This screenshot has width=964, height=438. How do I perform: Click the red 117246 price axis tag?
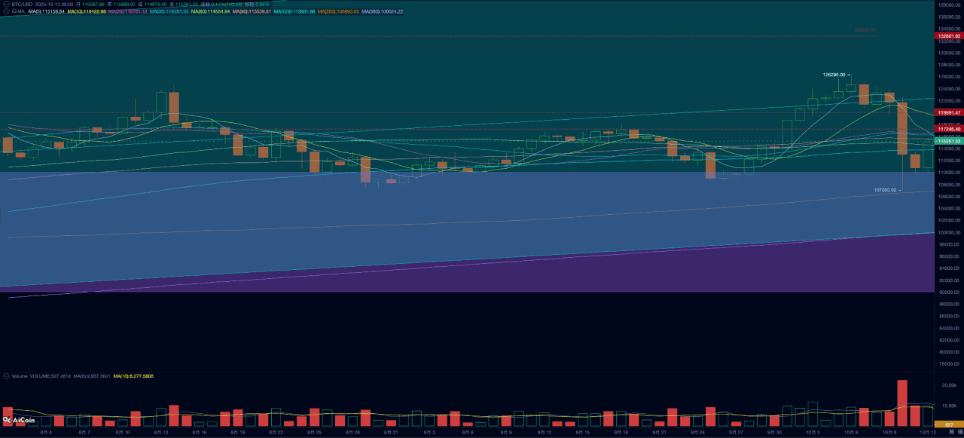949,129
